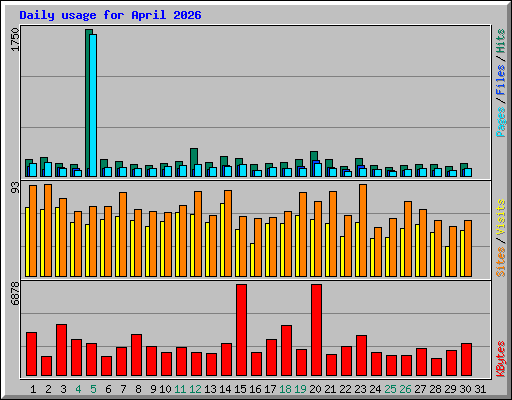Click day label '22' on x-axis
The image size is (512, 400).
(x=345, y=389)
